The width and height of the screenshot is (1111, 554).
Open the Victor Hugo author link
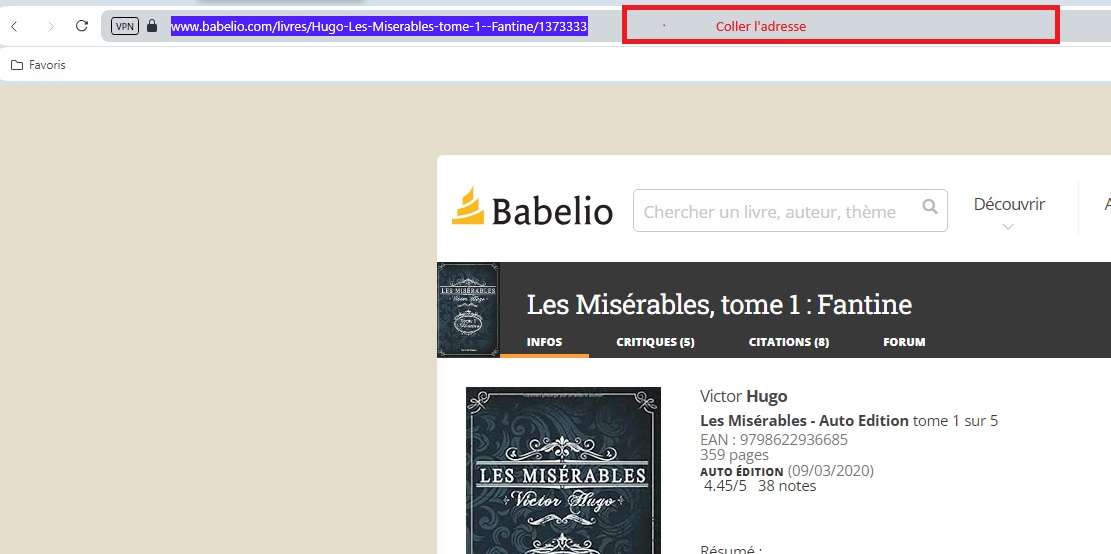(x=743, y=396)
